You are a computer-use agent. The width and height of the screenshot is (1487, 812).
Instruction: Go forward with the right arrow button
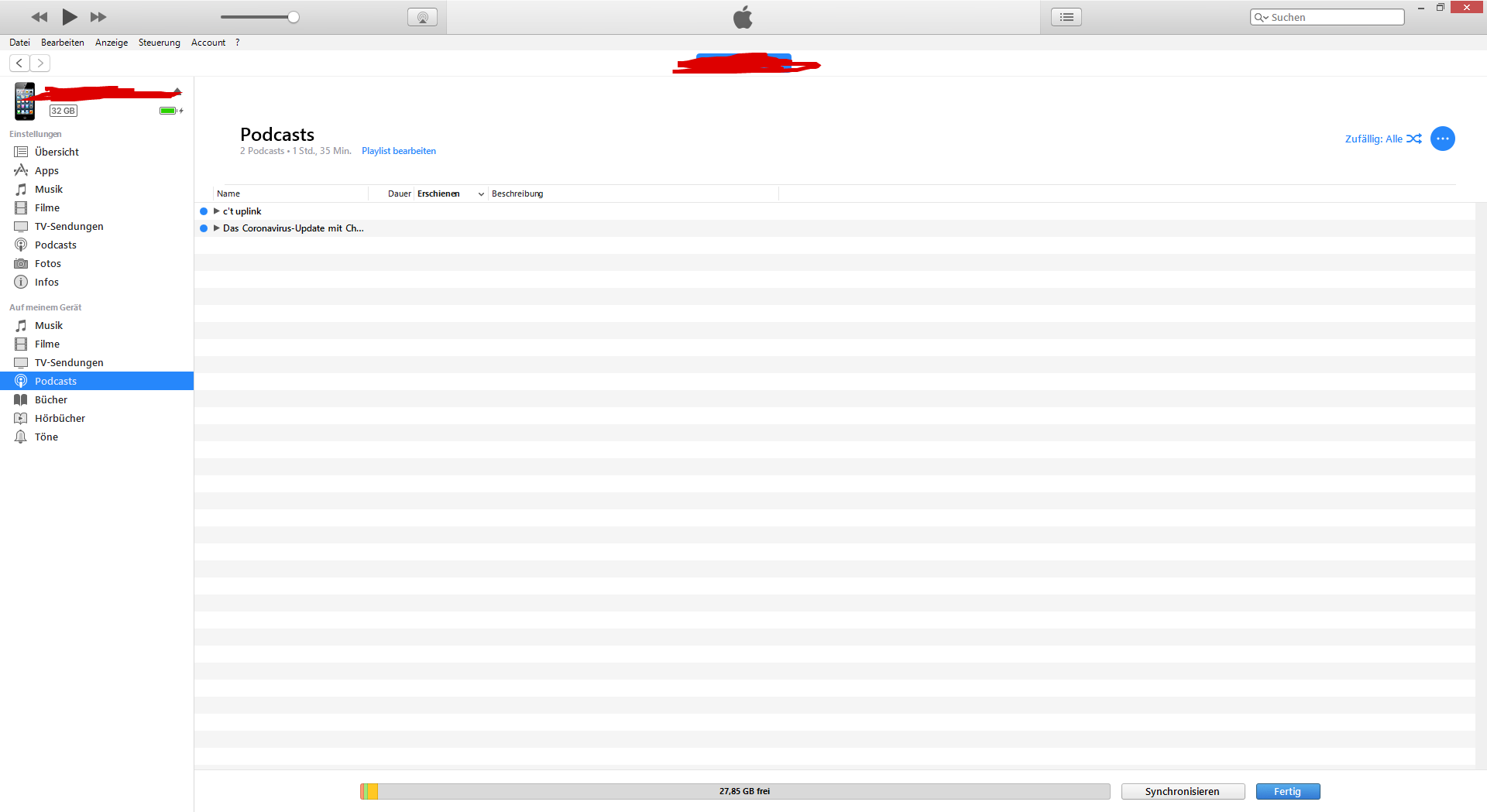[x=39, y=63]
